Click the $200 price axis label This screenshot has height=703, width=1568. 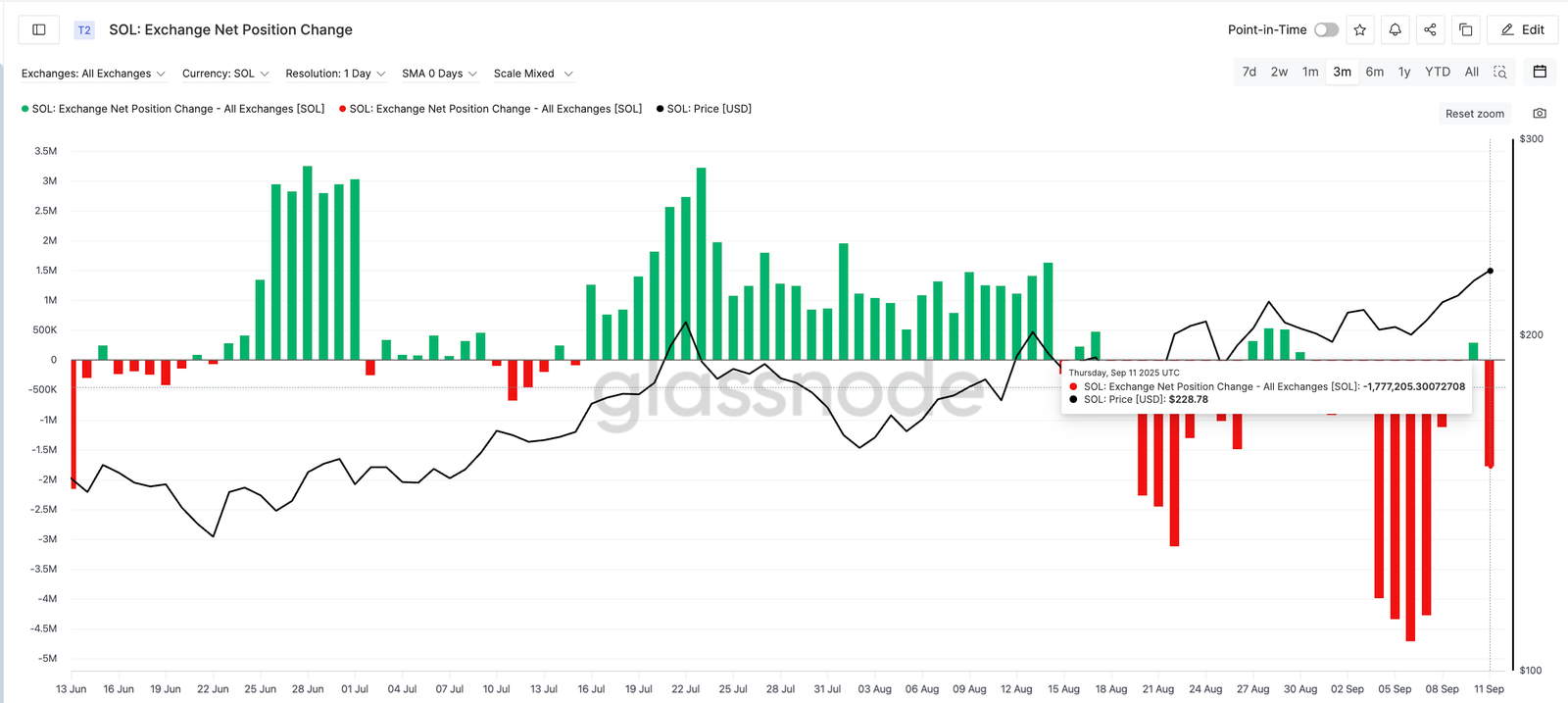pyautogui.click(x=1532, y=335)
